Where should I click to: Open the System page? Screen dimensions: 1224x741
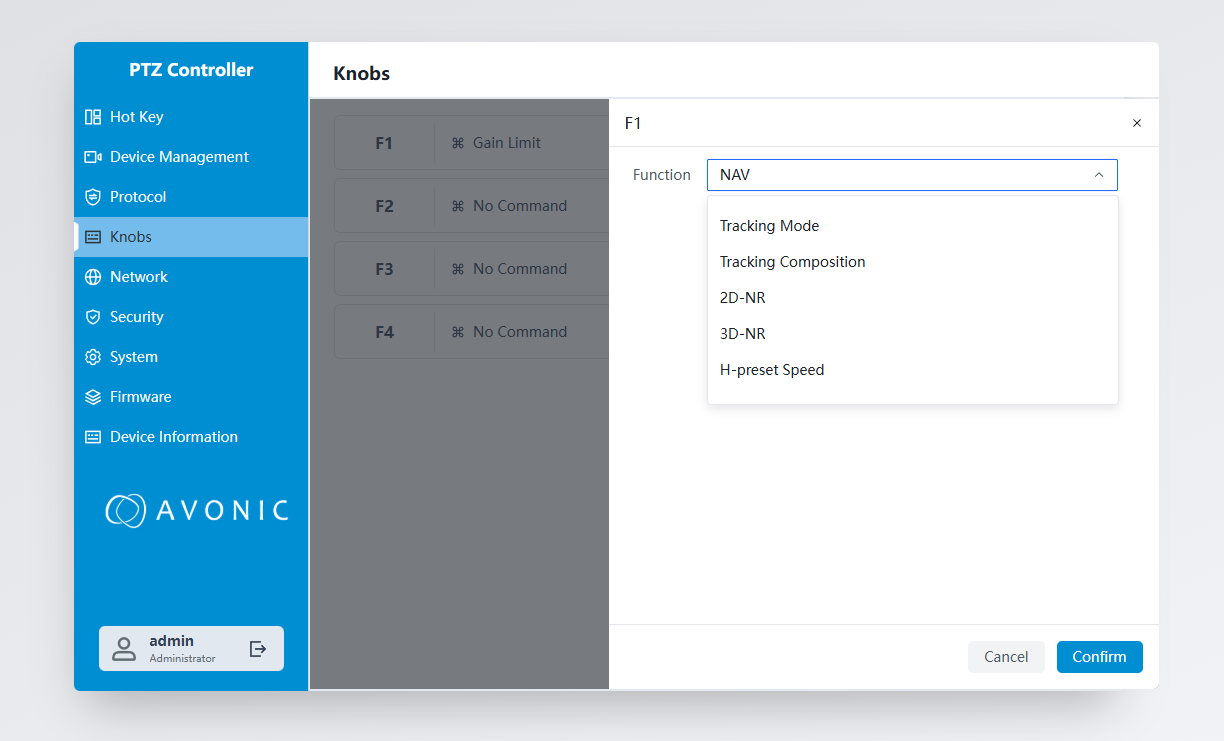click(191, 357)
